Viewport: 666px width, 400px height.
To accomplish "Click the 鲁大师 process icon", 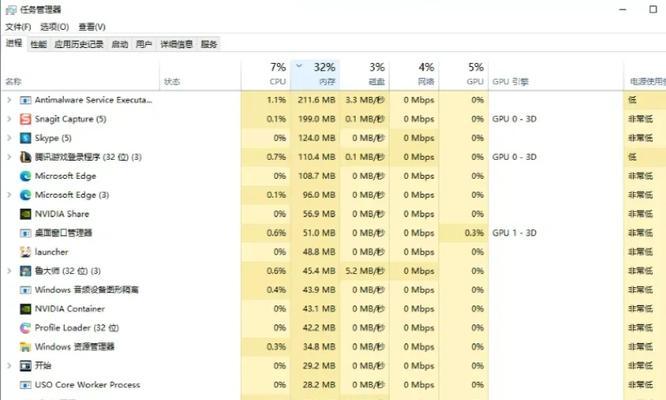I will click(x=25, y=271).
